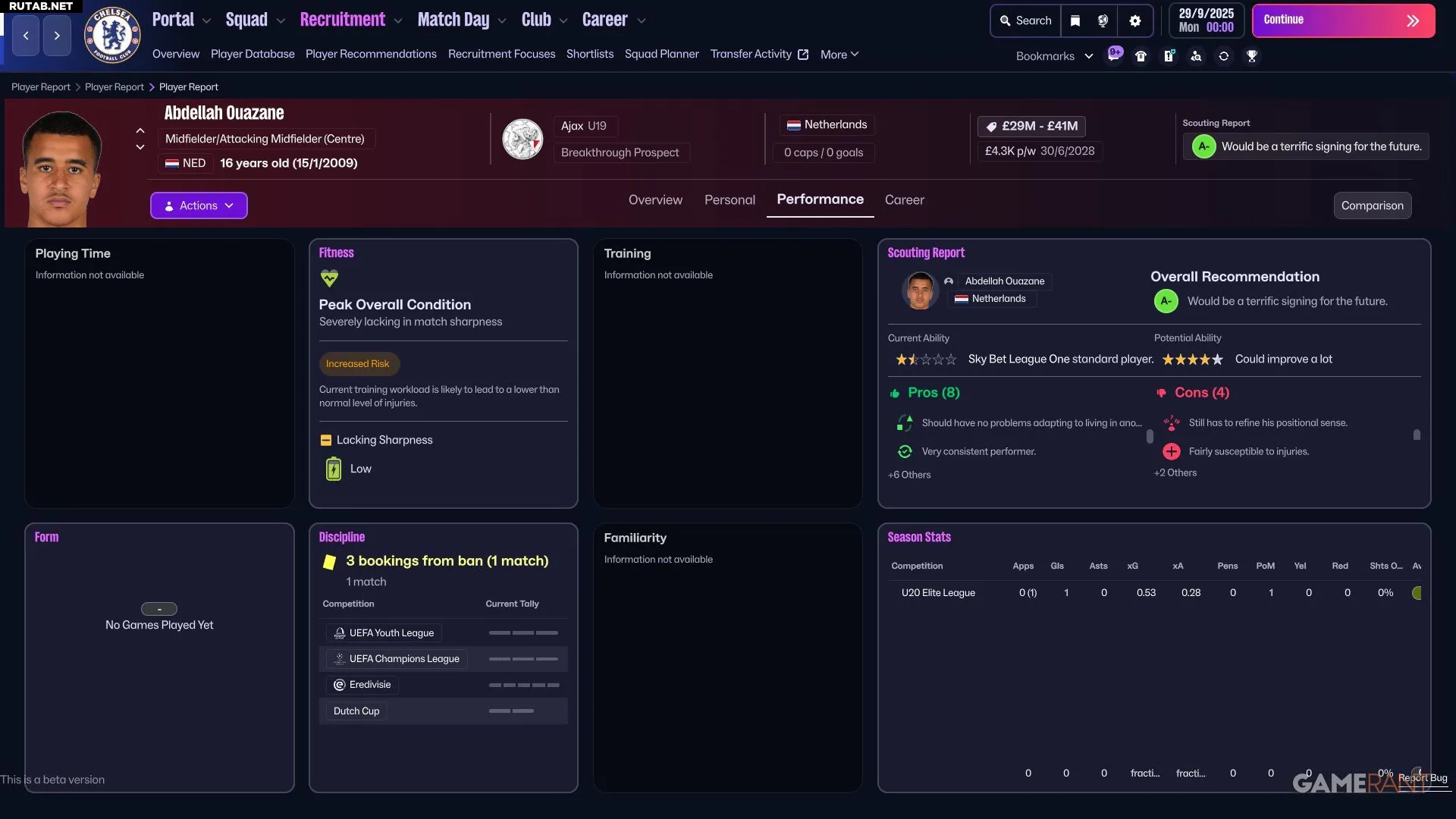
Task: Click the player search scouting bookmark icon
Action: [1196, 56]
